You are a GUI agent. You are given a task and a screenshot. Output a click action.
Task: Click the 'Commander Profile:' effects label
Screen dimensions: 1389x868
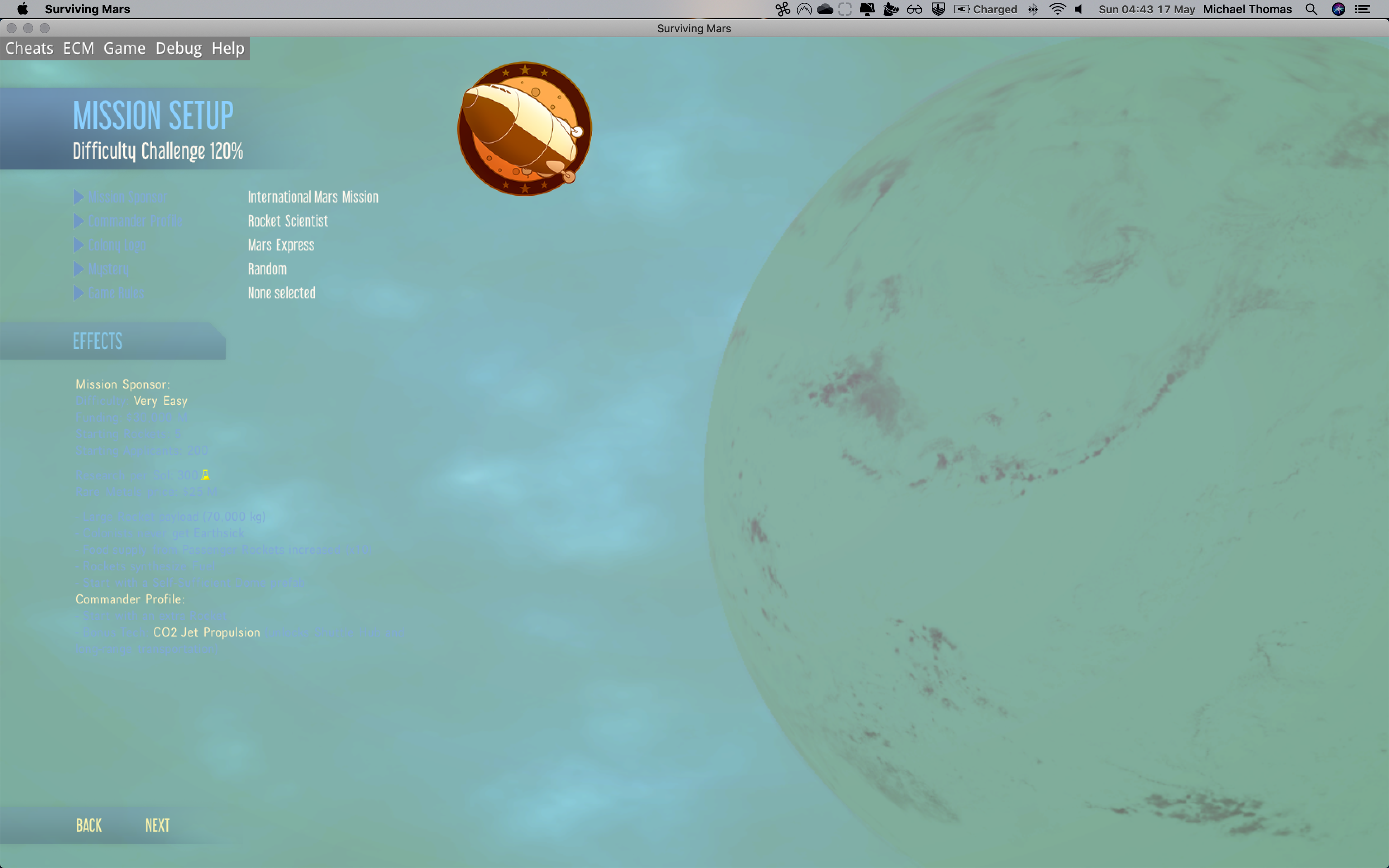[130, 599]
